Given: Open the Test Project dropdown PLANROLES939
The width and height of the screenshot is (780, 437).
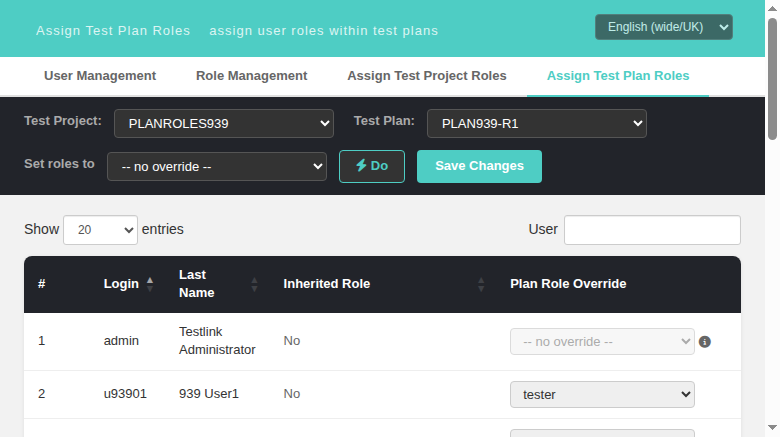Looking at the screenshot, I should (224, 123).
